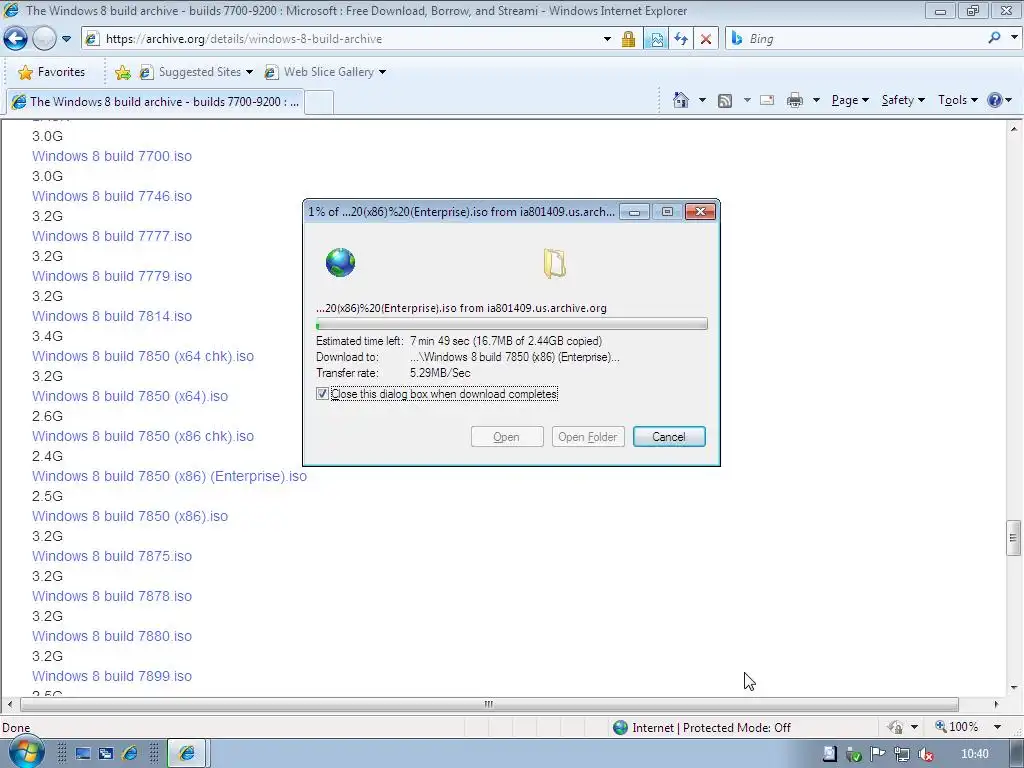Open Windows 8 build 7700.iso link
This screenshot has width=1024, height=768.
tap(112, 156)
